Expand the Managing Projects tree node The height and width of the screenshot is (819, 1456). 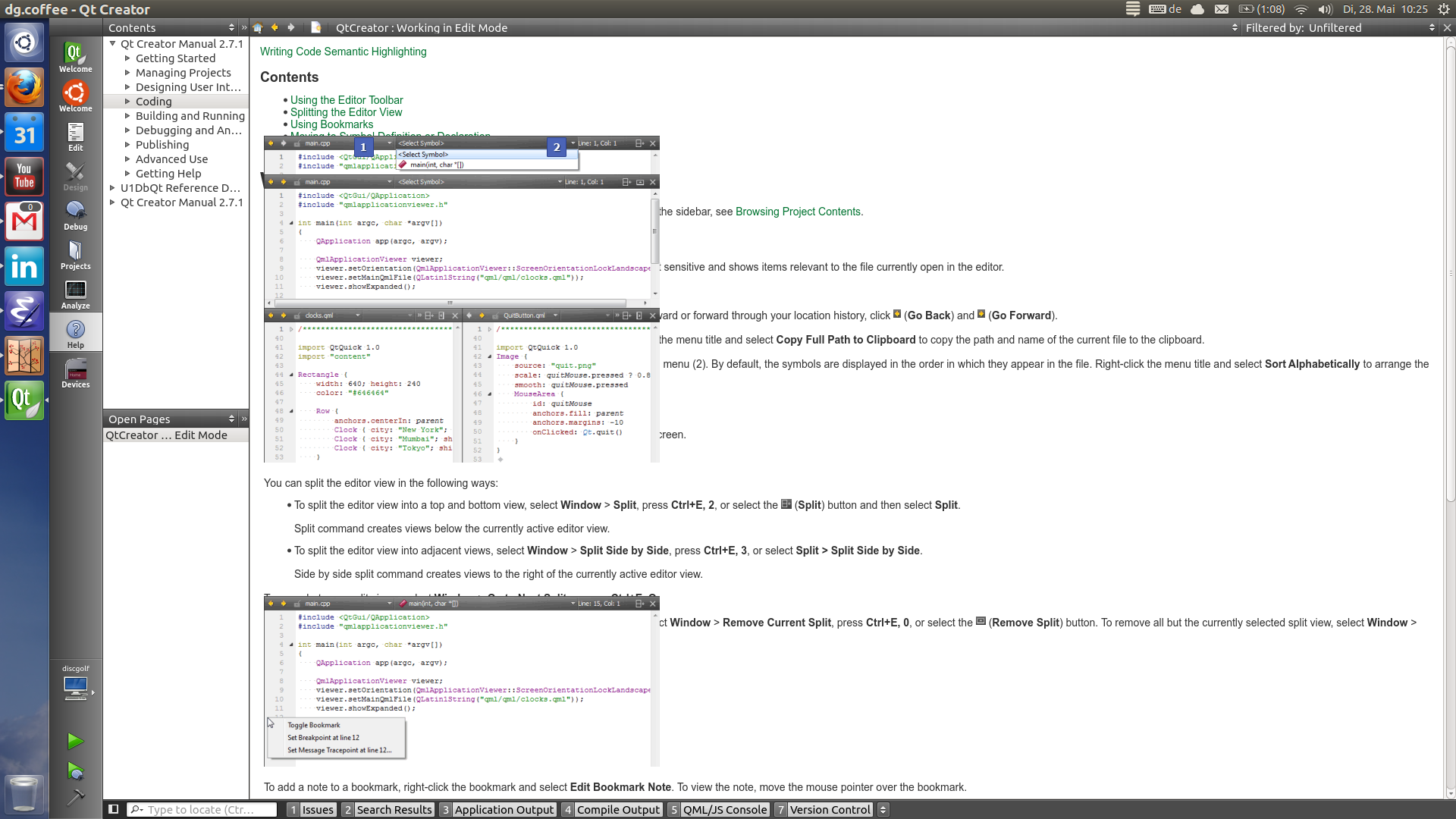[x=127, y=73]
